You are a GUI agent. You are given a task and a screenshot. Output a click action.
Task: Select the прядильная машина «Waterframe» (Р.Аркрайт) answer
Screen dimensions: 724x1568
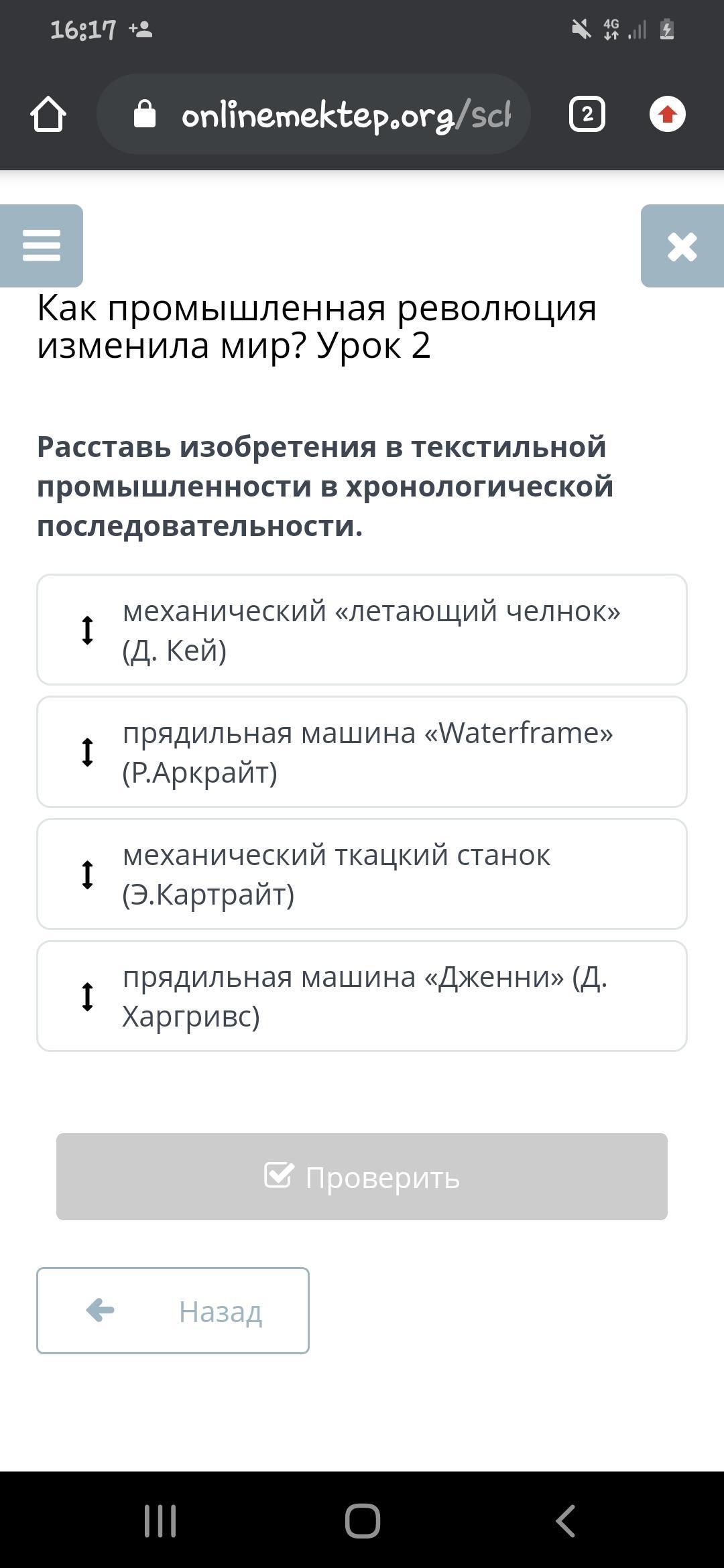point(362,752)
